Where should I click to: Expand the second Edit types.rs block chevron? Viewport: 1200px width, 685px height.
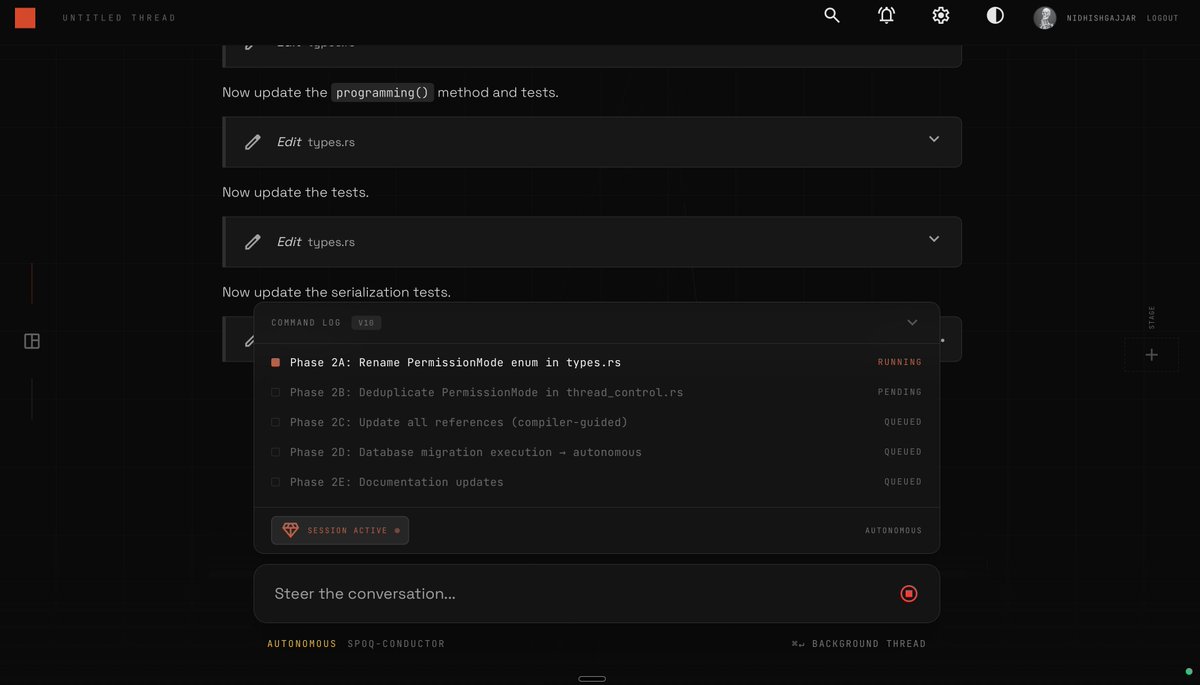934,239
